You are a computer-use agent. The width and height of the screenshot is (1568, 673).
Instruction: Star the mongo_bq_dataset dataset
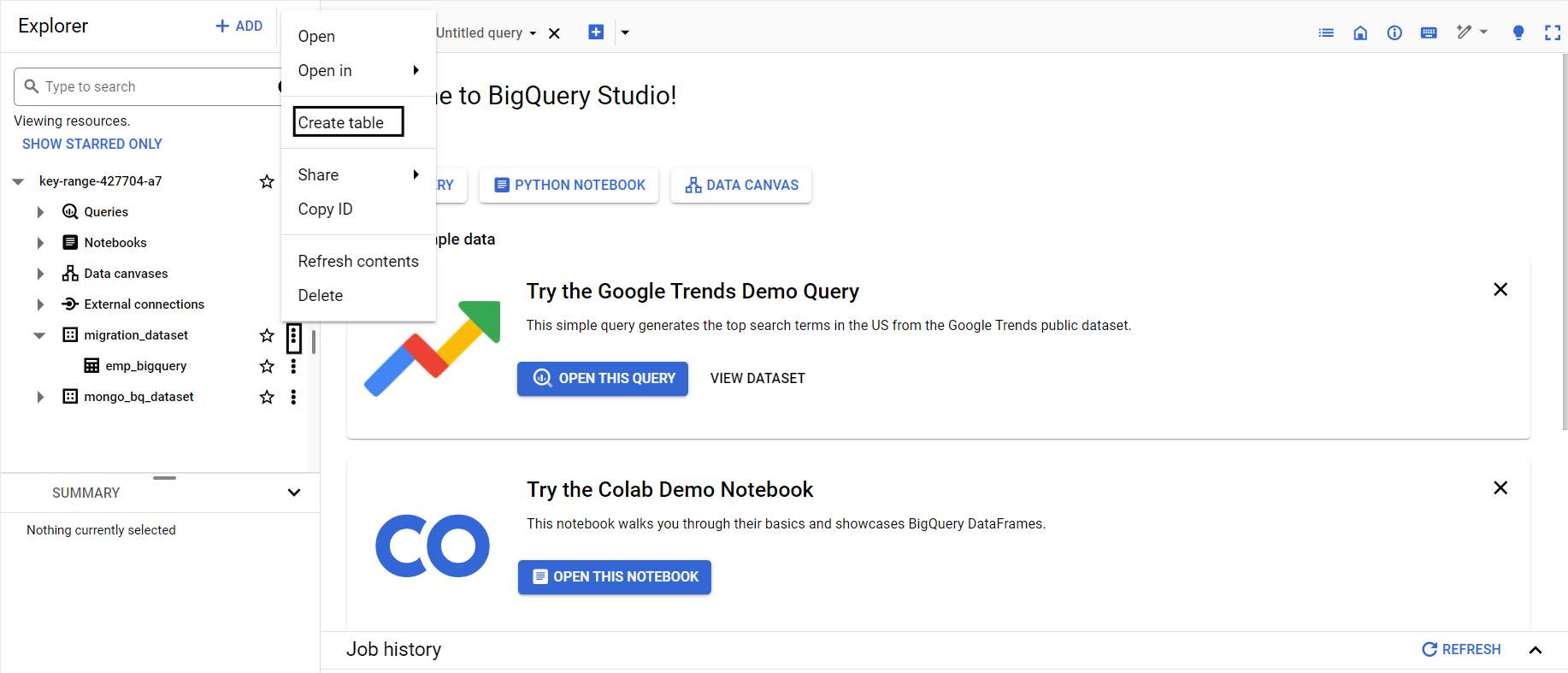point(267,397)
